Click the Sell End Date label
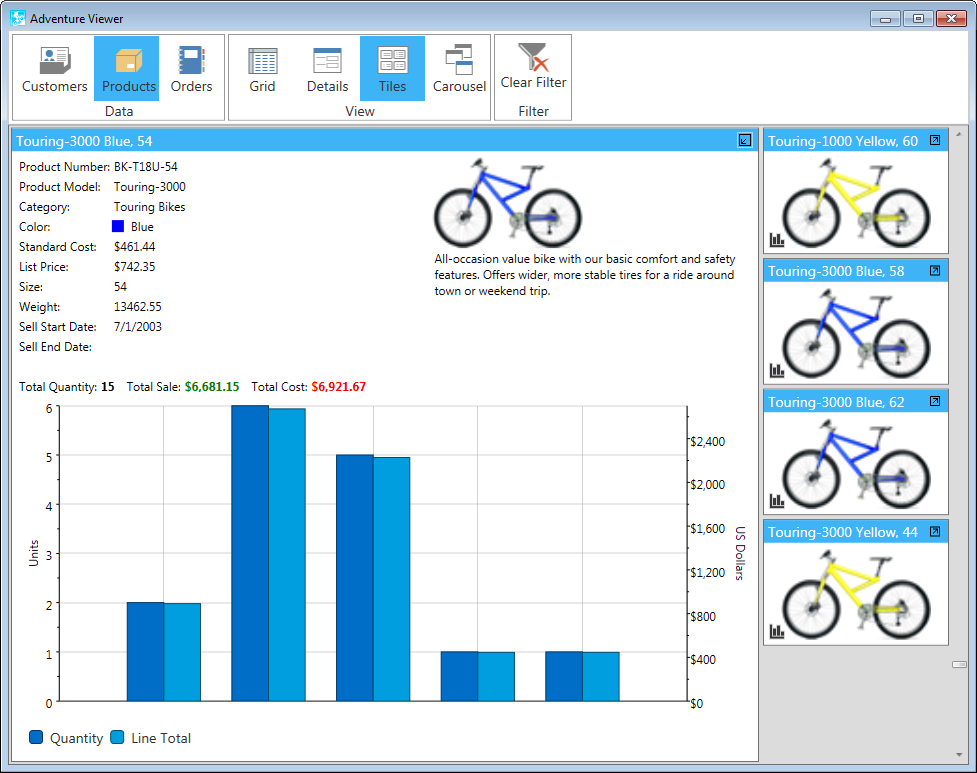The height and width of the screenshot is (773, 977). tap(55, 346)
